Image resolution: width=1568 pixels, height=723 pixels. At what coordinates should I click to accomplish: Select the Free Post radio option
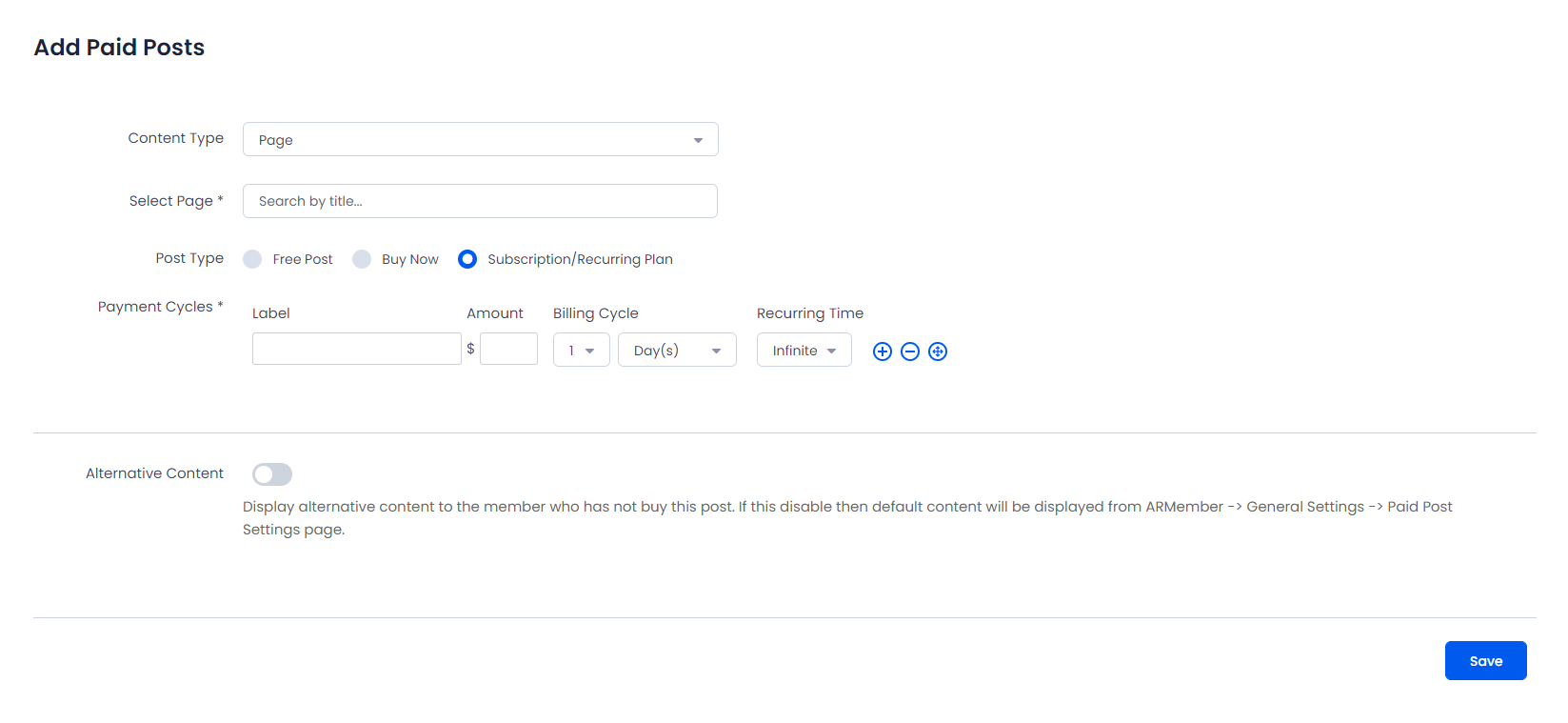[252, 259]
